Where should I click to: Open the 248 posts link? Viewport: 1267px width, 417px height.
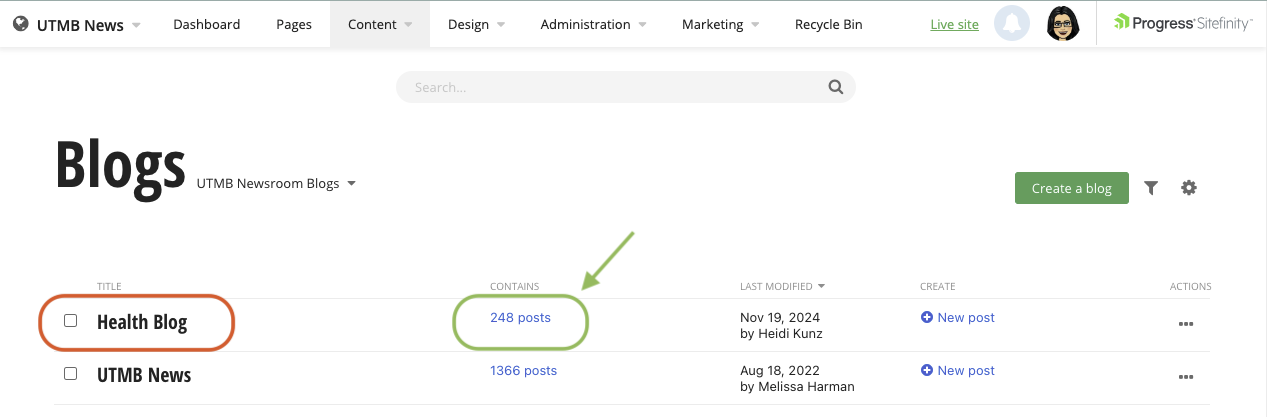520,318
